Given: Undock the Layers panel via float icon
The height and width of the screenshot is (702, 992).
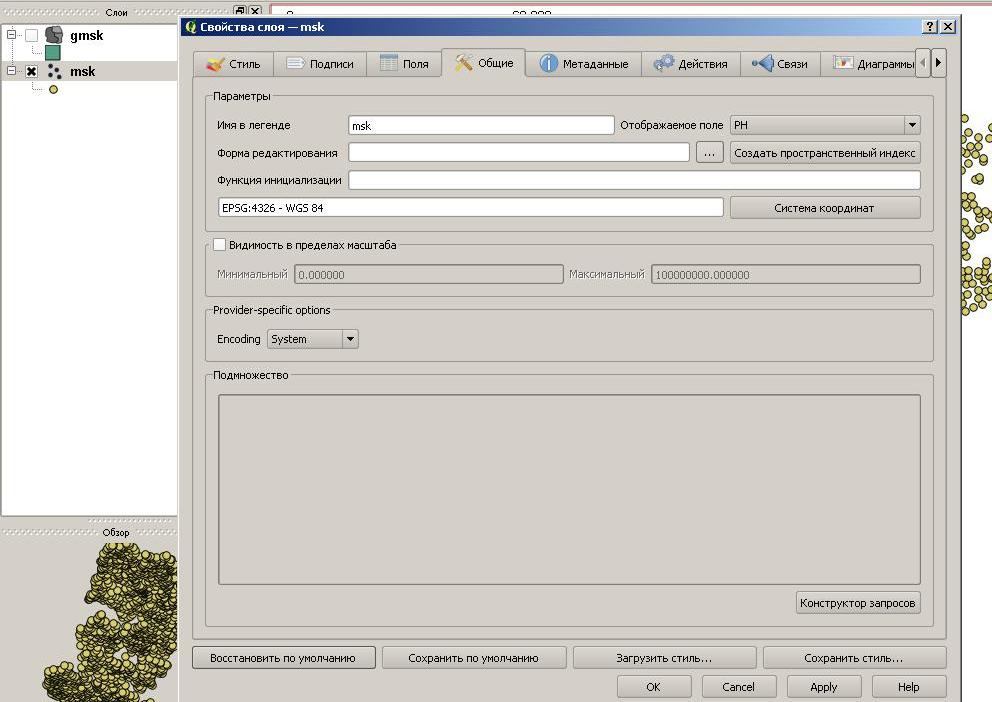Looking at the screenshot, I should coord(239,11).
